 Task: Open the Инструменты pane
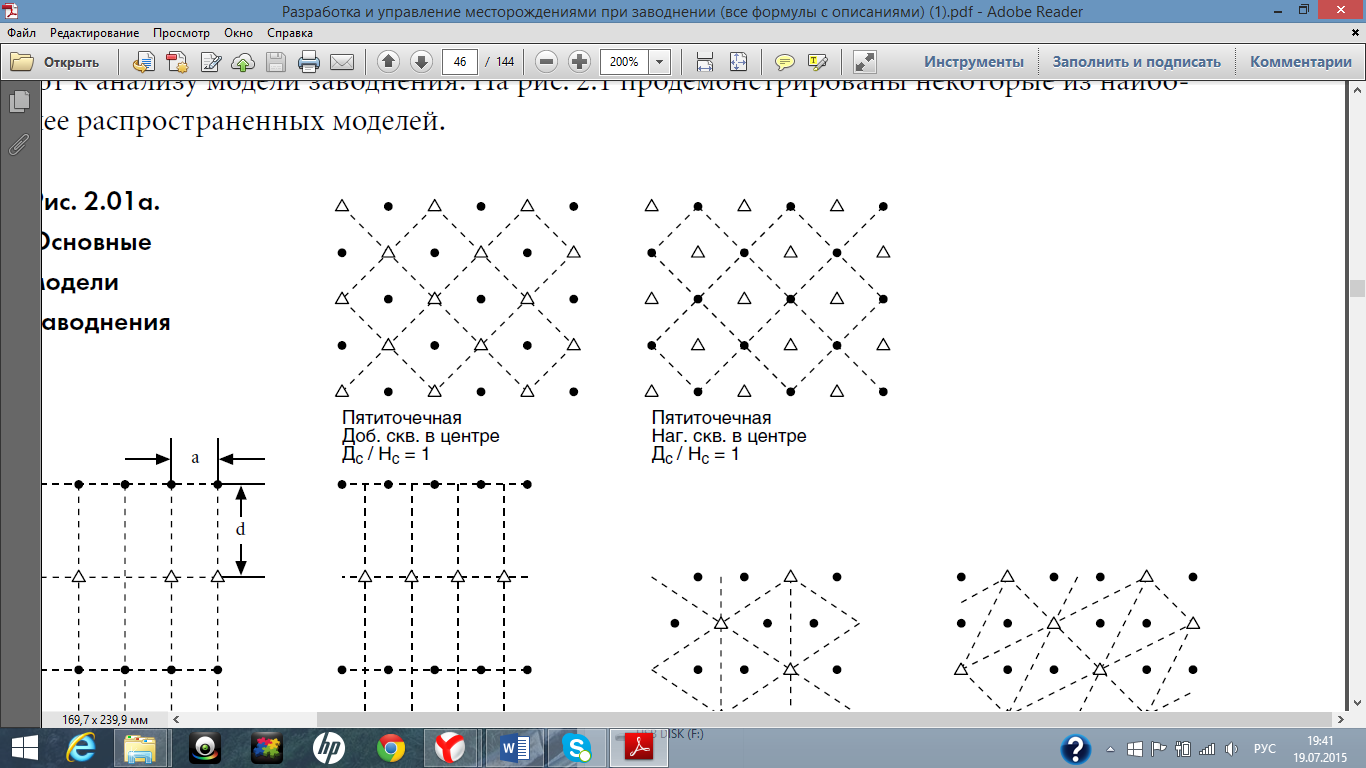click(x=974, y=62)
